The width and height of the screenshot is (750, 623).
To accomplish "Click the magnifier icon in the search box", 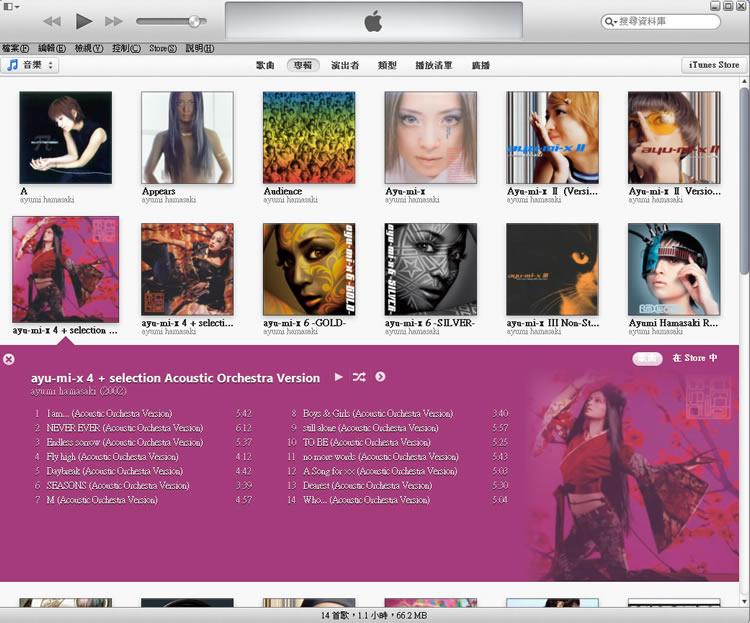I will [x=611, y=21].
